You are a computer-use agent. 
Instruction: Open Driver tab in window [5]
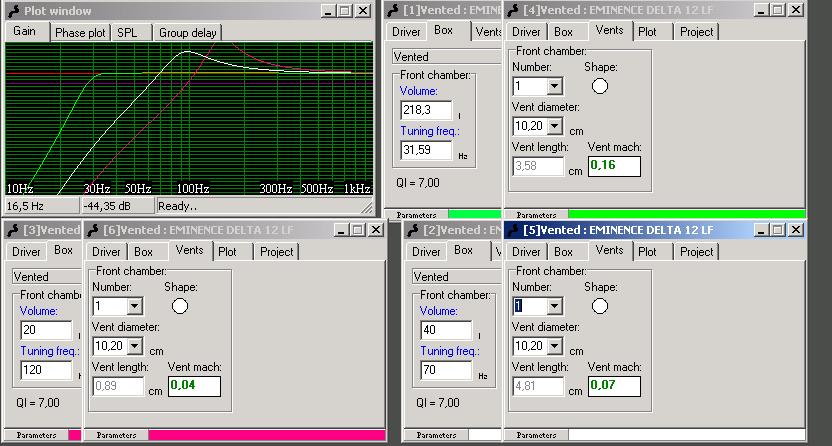[526, 252]
